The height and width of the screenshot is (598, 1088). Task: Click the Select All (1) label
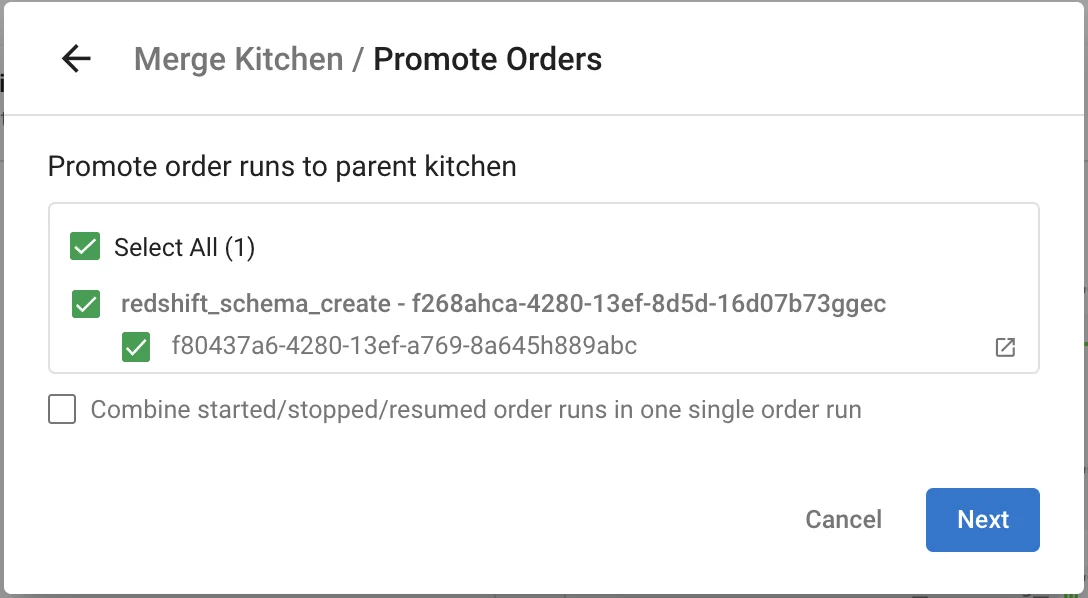pos(184,247)
